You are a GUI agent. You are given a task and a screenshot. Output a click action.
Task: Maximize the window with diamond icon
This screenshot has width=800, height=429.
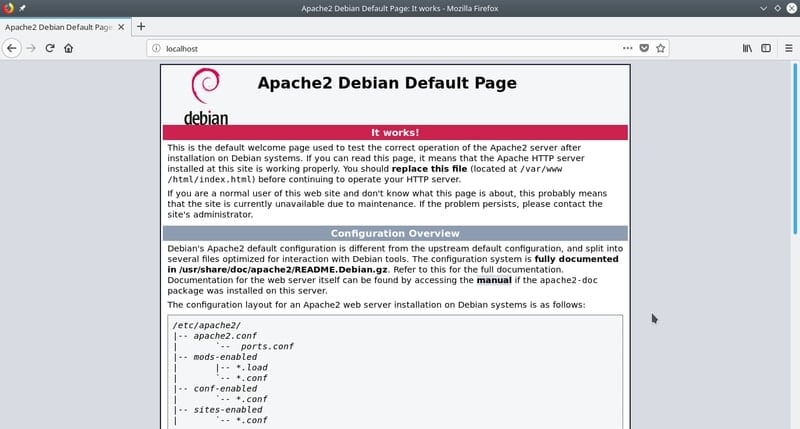click(778, 8)
